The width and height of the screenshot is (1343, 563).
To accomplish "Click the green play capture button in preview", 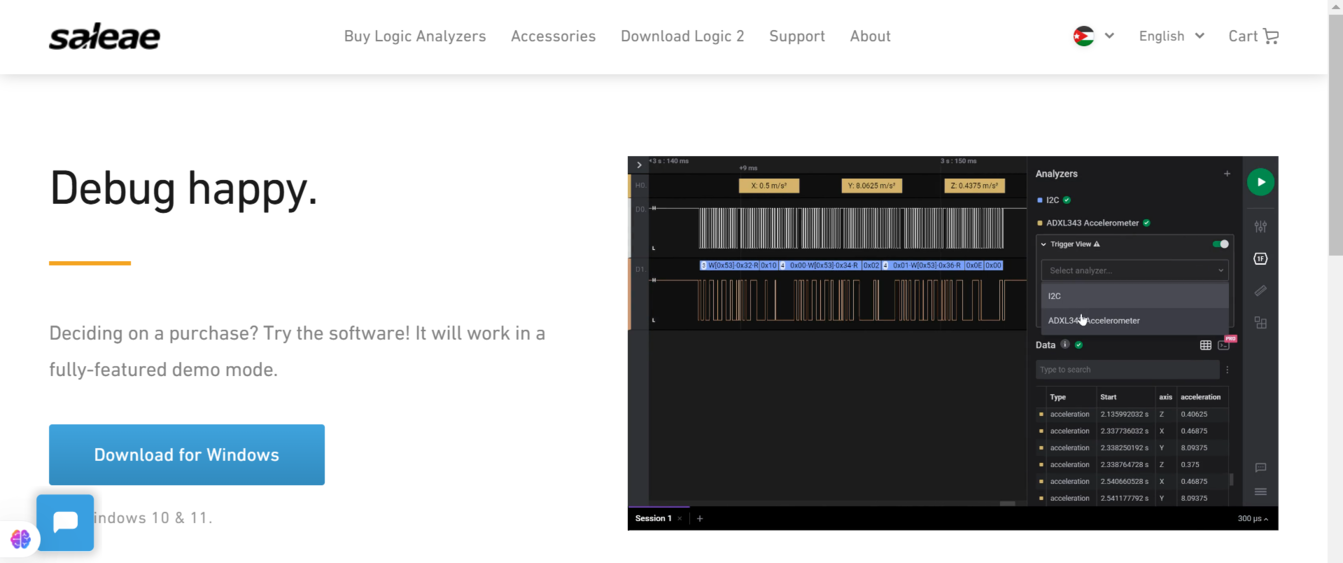I will coord(1260,182).
